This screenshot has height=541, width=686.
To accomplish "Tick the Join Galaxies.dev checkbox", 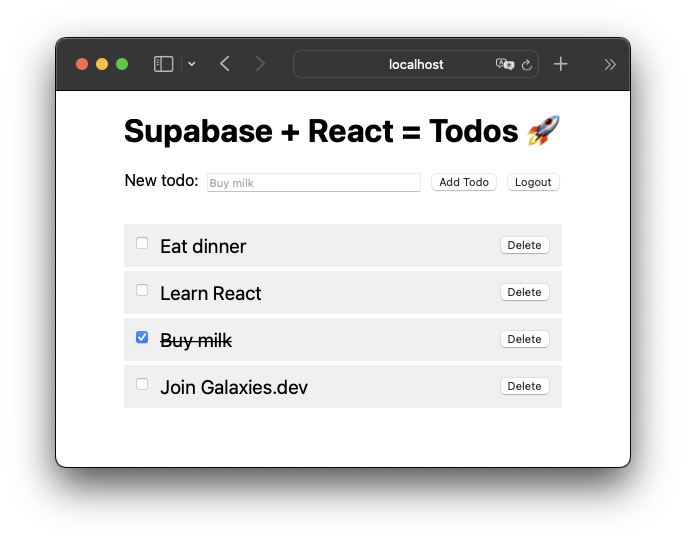I will 142,384.
